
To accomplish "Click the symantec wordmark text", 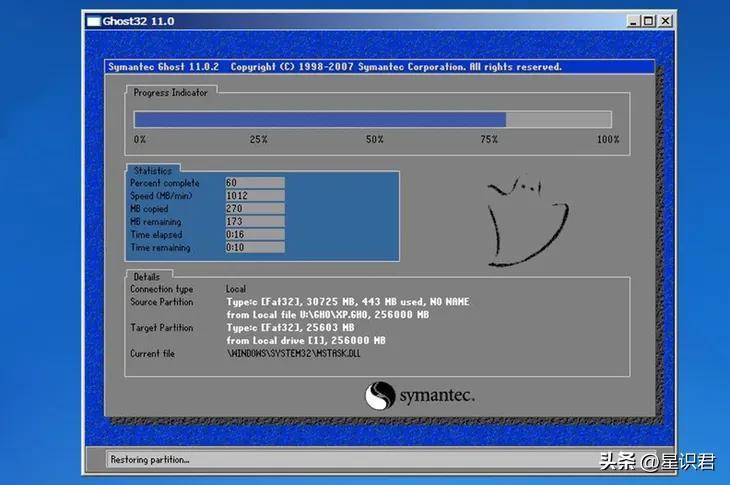I will [x=437, y=396].
